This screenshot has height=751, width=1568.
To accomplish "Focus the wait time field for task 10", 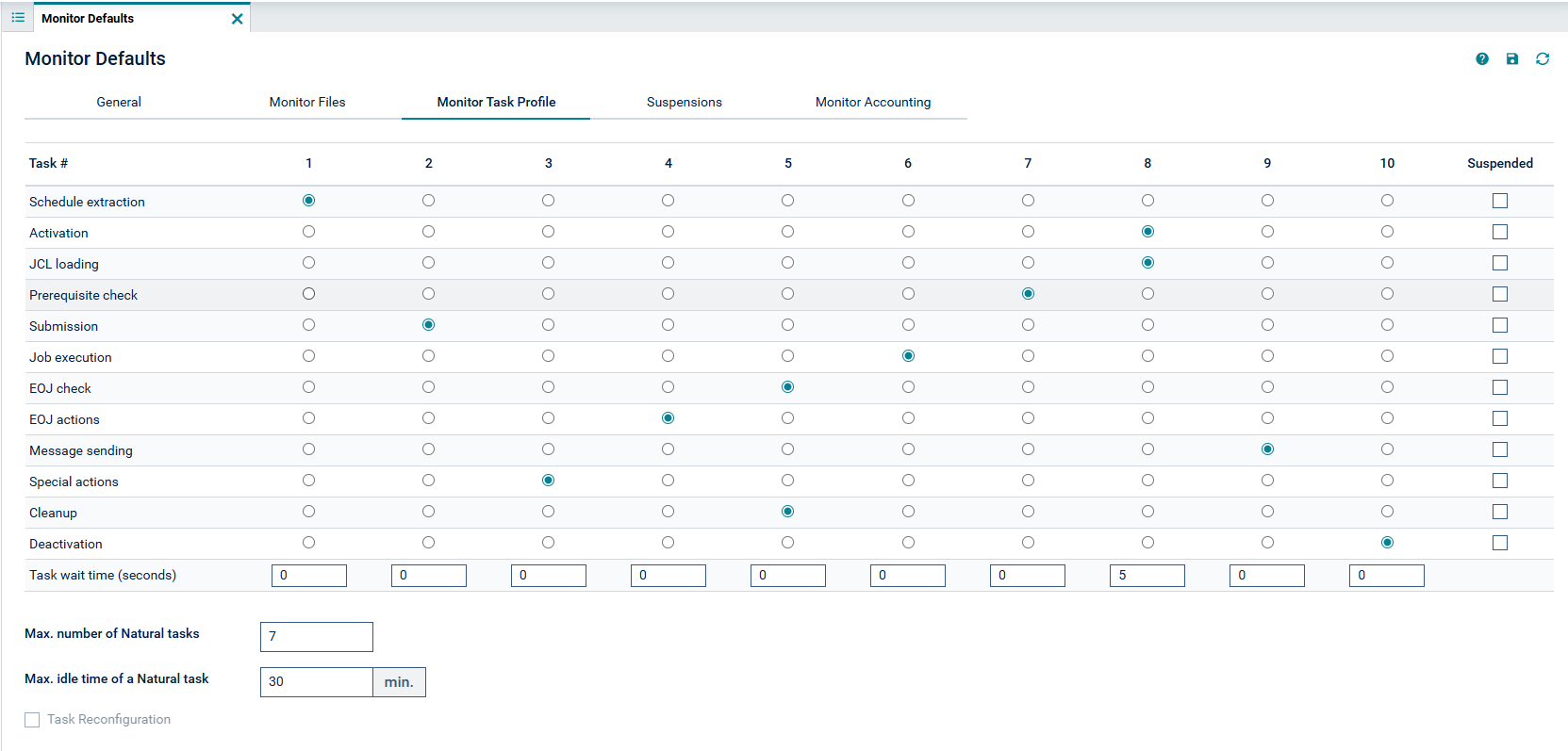I will pos(1387,576).
